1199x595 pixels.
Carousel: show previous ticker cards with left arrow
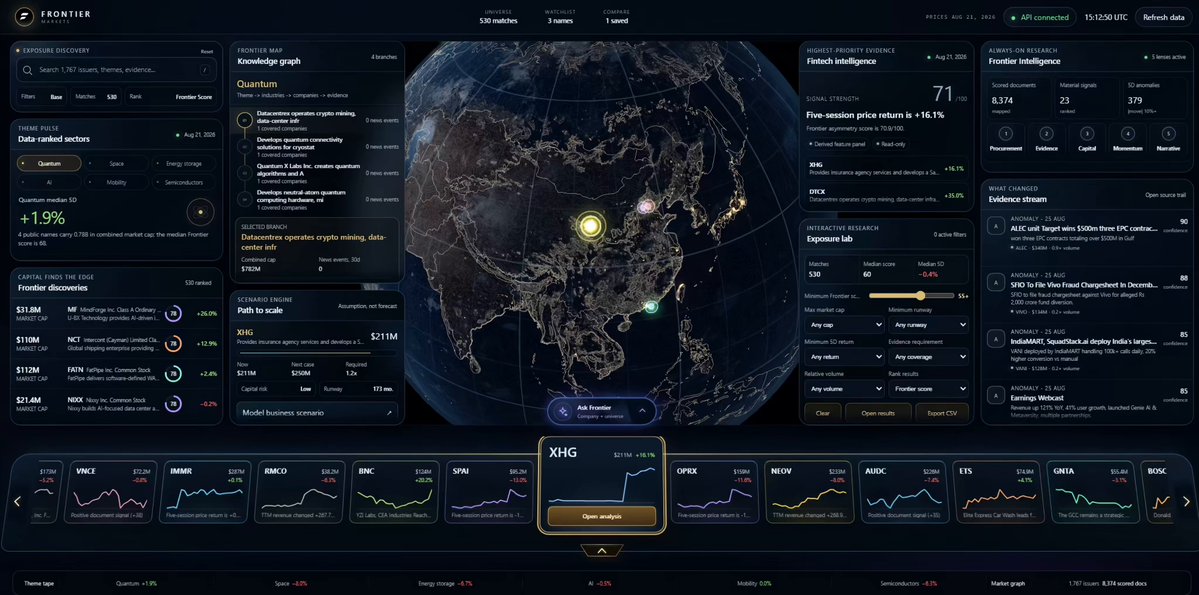[x=18, y=502]
